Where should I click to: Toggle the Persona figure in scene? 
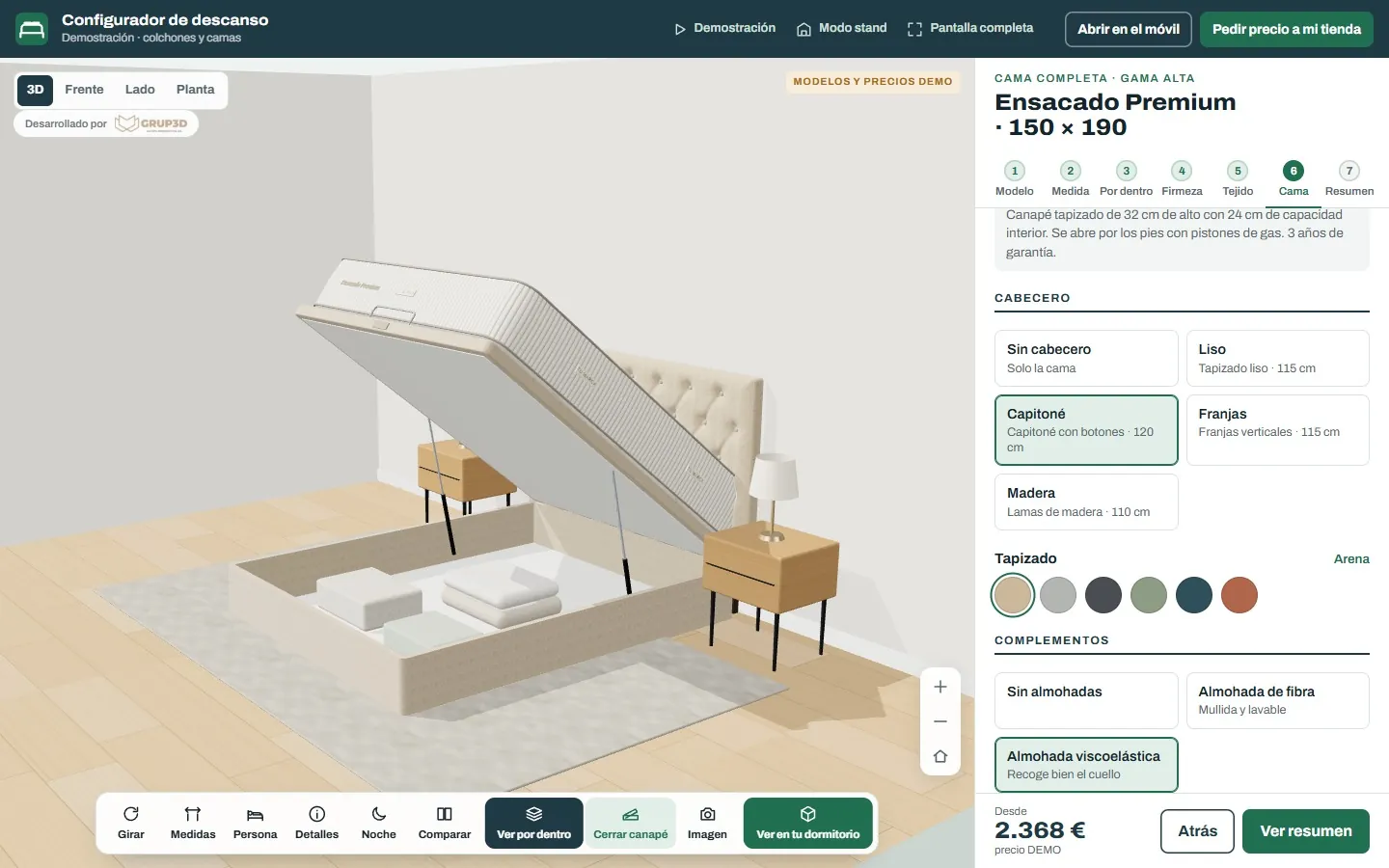point(255,823)
